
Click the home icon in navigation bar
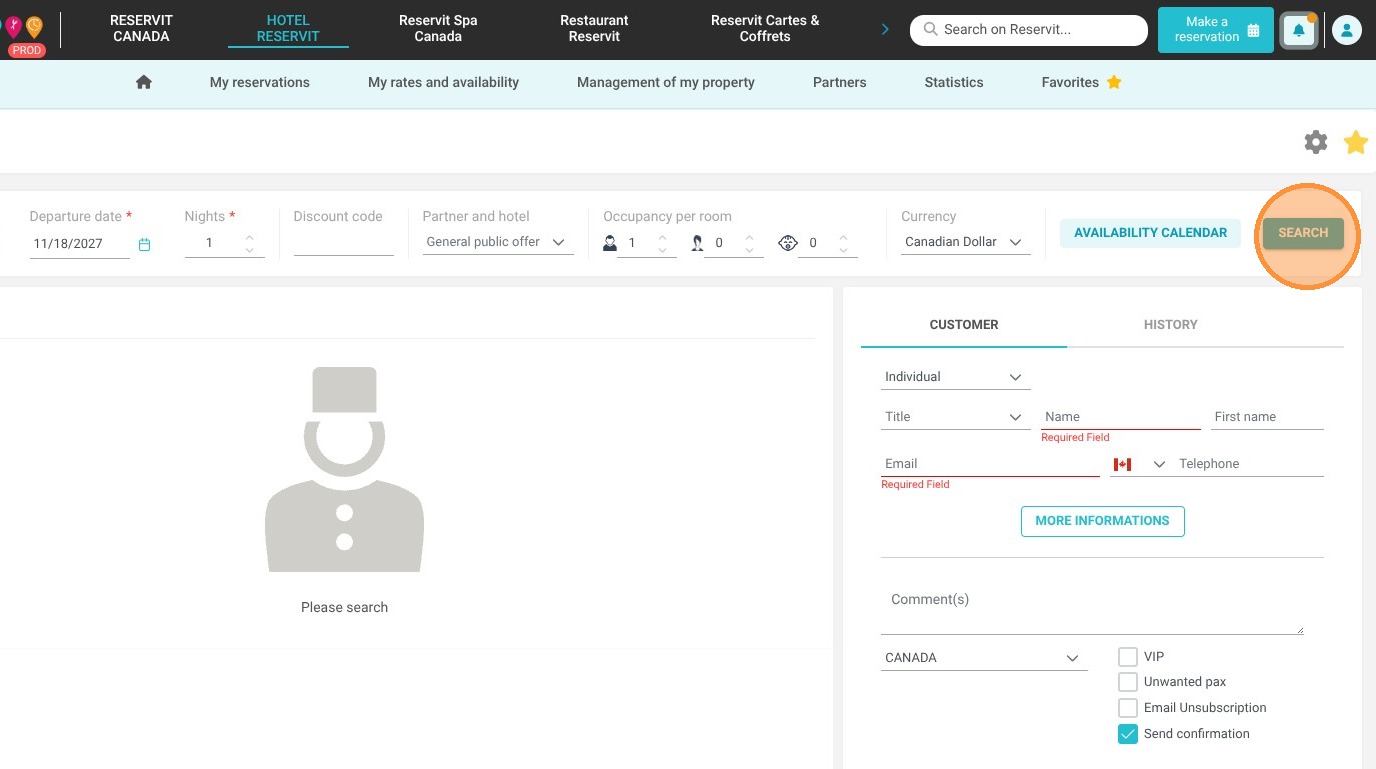coord(144,82)
